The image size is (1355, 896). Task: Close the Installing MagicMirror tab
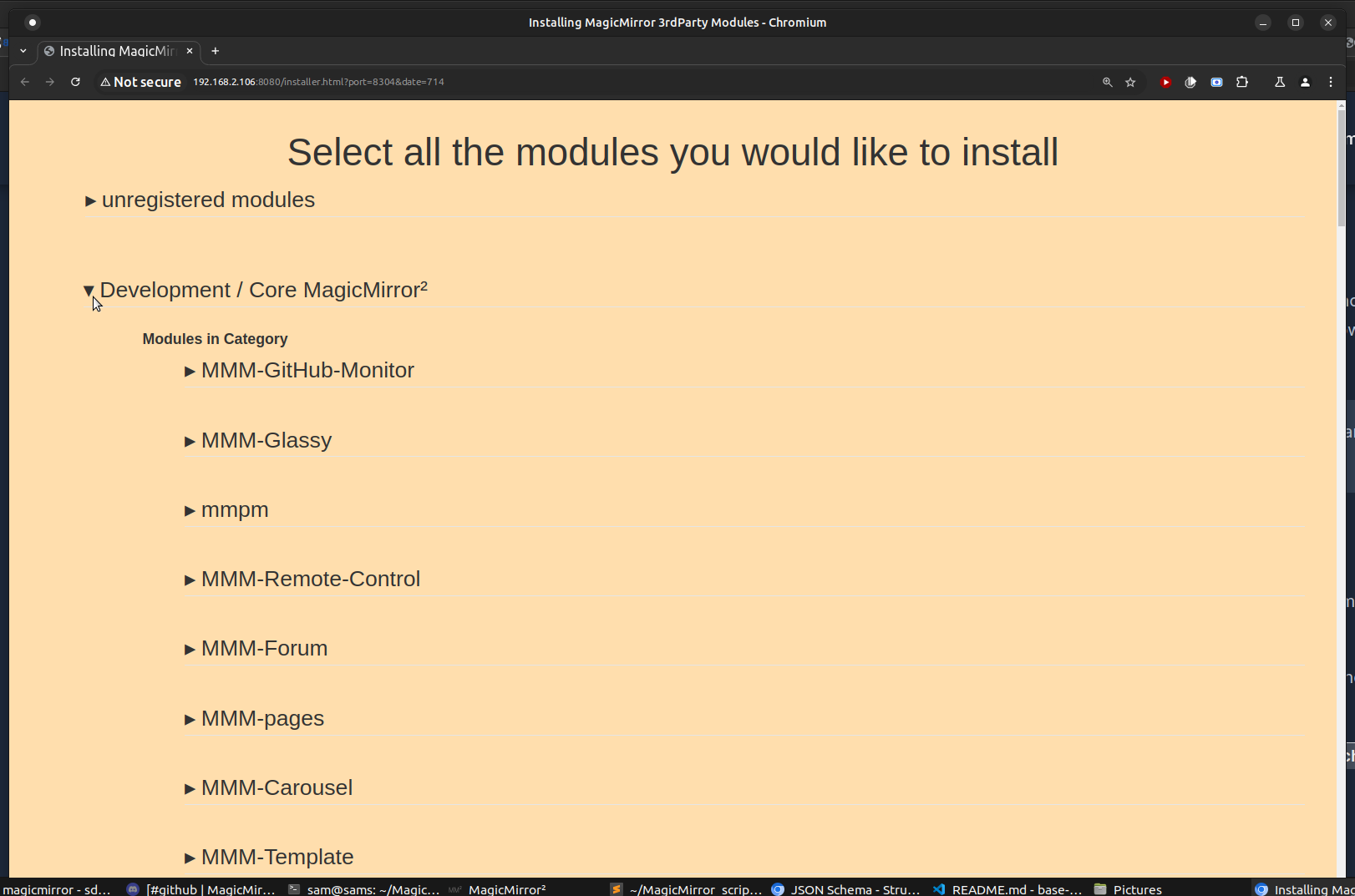click(x=190, y=51)
